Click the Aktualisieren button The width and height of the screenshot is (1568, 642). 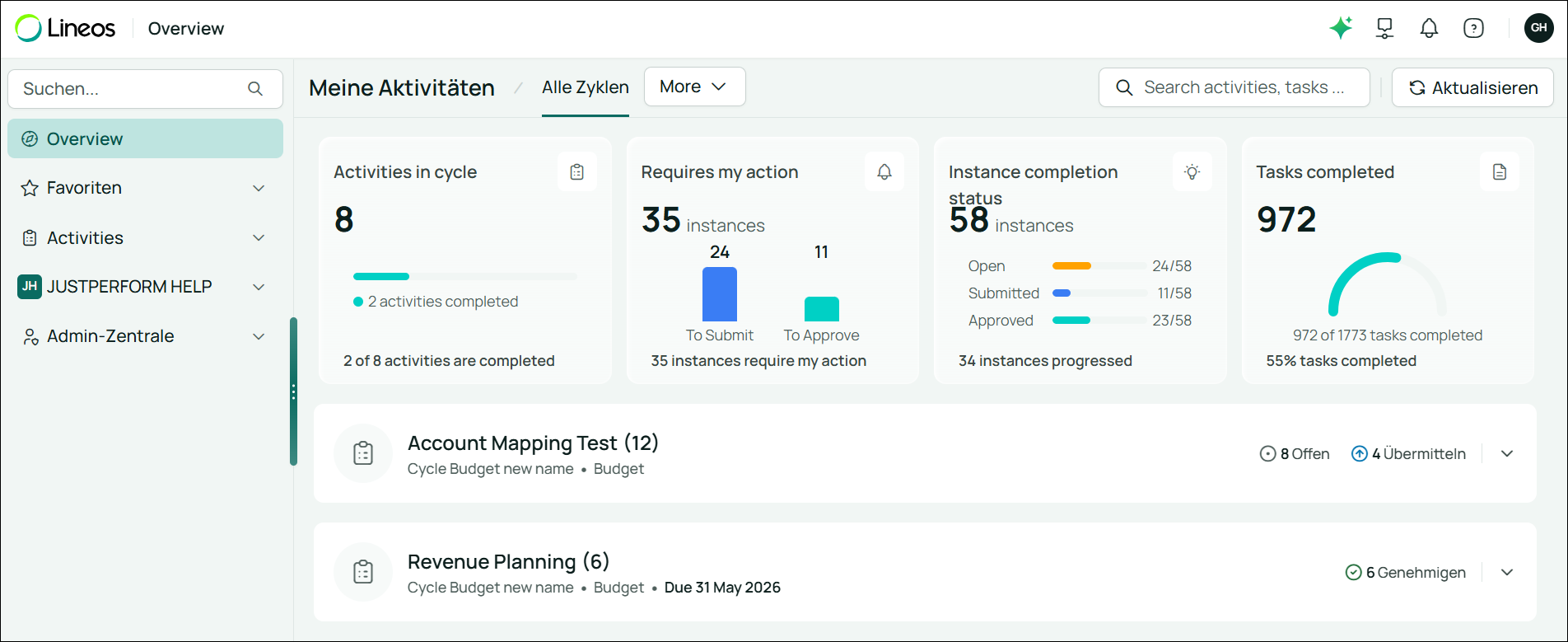point(1472,87)
